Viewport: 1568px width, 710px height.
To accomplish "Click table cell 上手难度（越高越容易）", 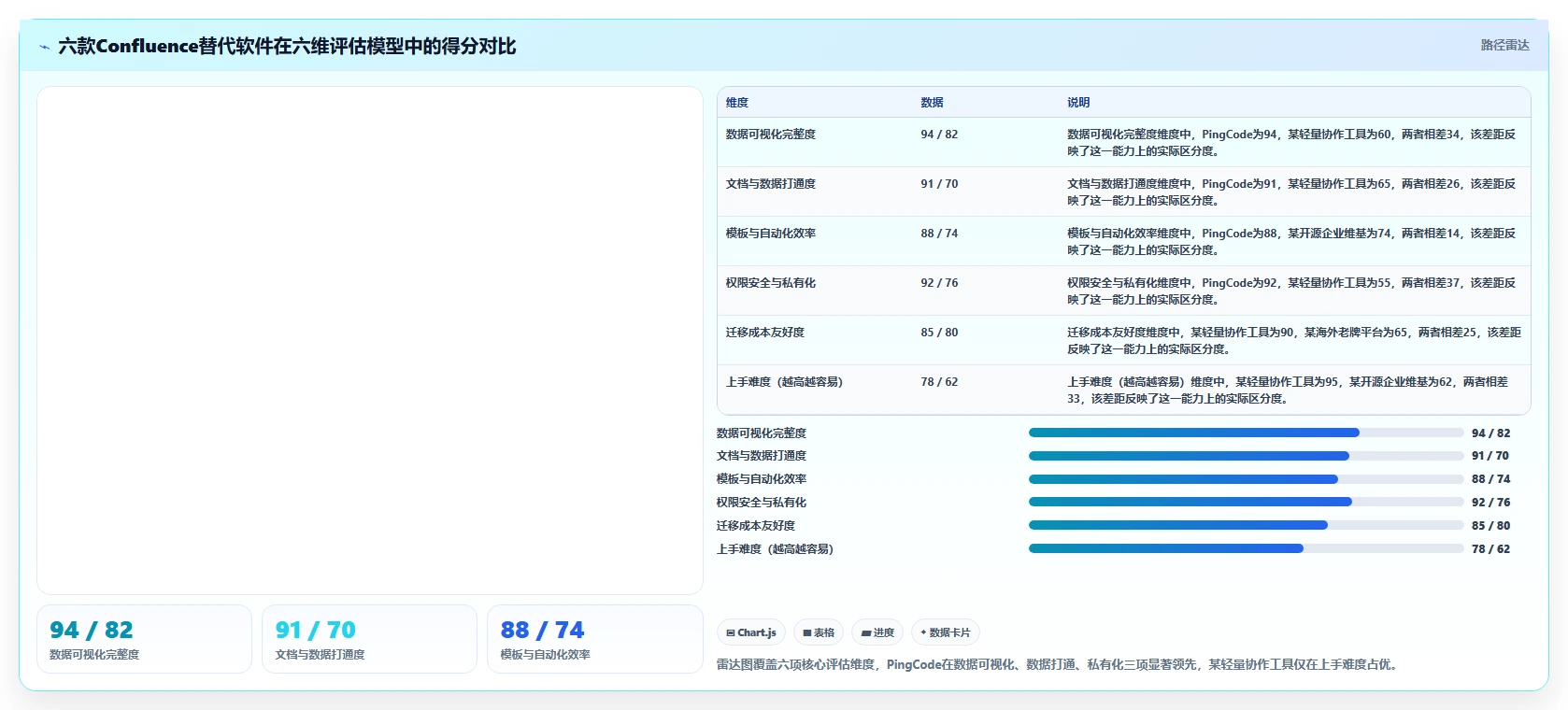I will [x=784, y=382].
